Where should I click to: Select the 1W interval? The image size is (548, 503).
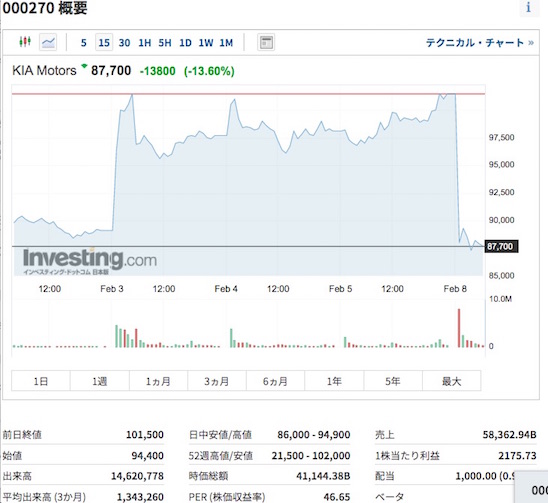(206, 43)
